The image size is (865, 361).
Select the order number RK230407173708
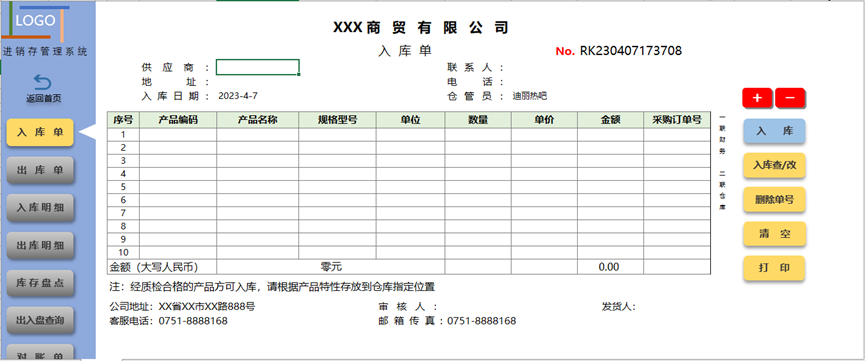631,51
